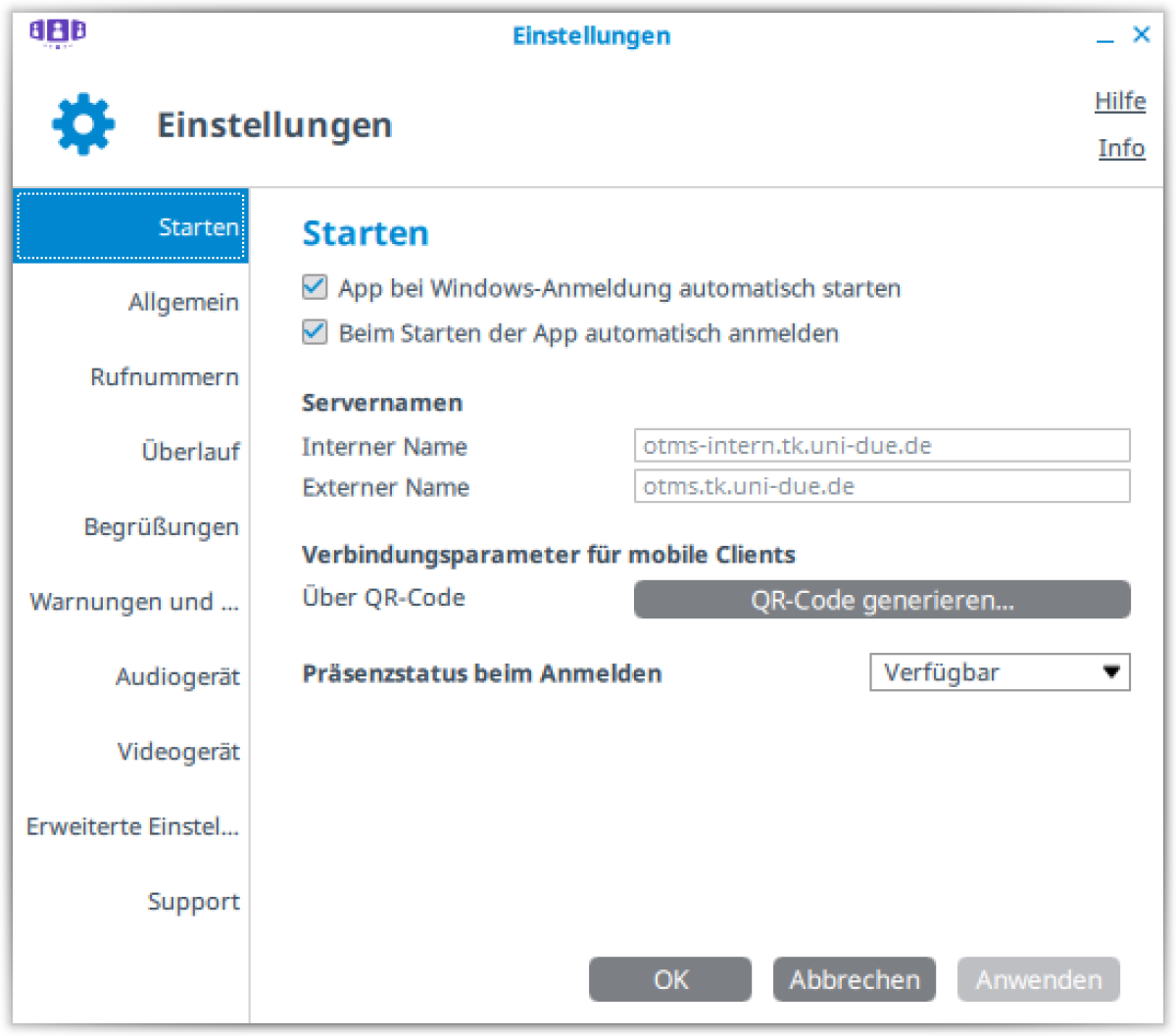
Task: Switch to the Allgemein tab
Action: pos(183,302)
